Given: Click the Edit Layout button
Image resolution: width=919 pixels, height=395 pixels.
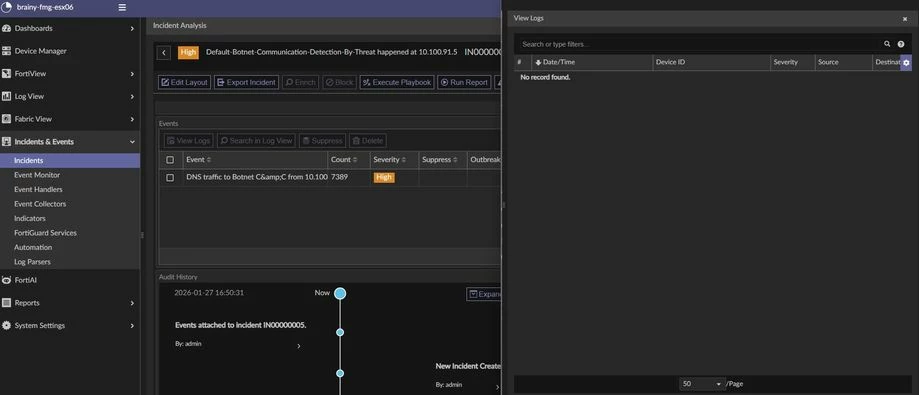Looking at the screenshot, I should coord(185,83).
